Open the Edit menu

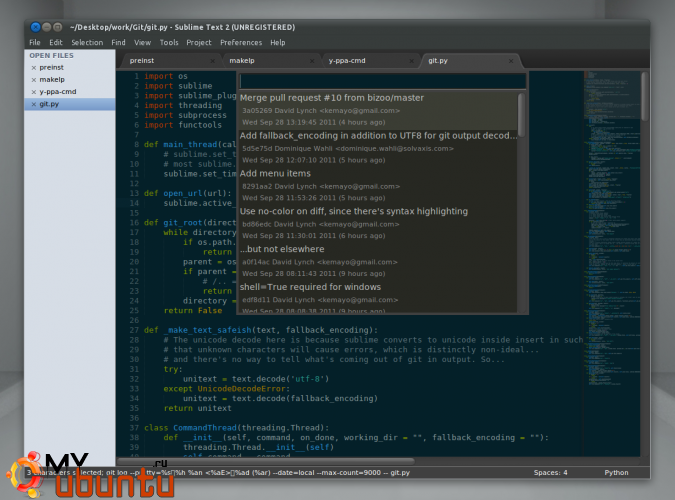56,43
